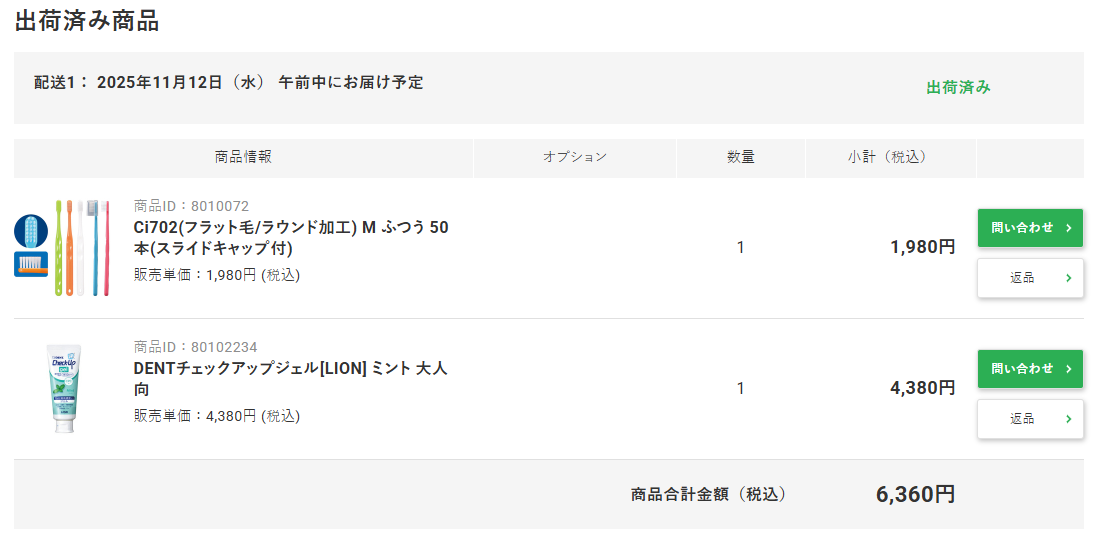Click the green 出荷済み status label
1097x548 pixels.
coord(958,88)
